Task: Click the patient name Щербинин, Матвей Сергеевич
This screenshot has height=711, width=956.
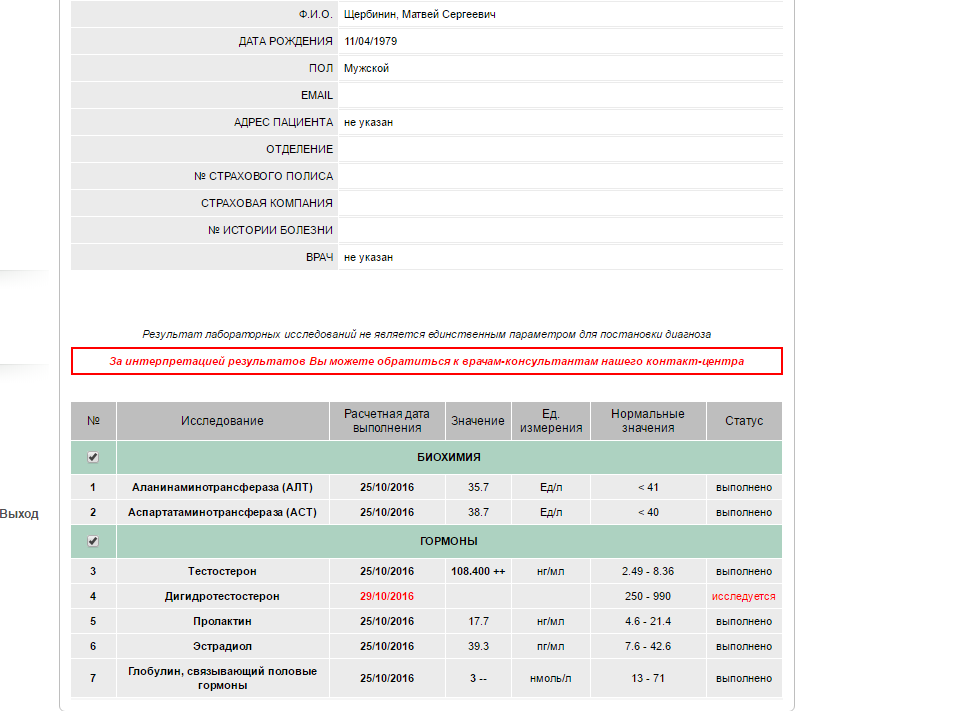Action: [420, 15]
